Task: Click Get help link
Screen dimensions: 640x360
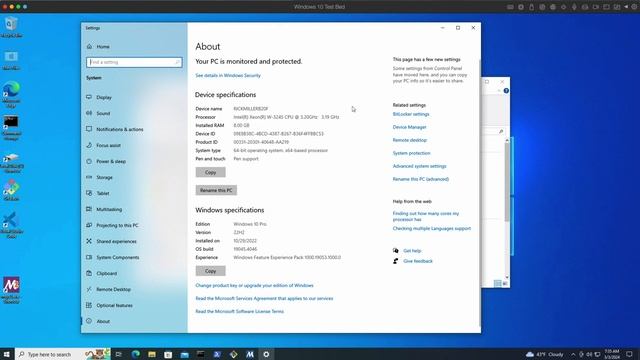Action: tap(412, 251)
